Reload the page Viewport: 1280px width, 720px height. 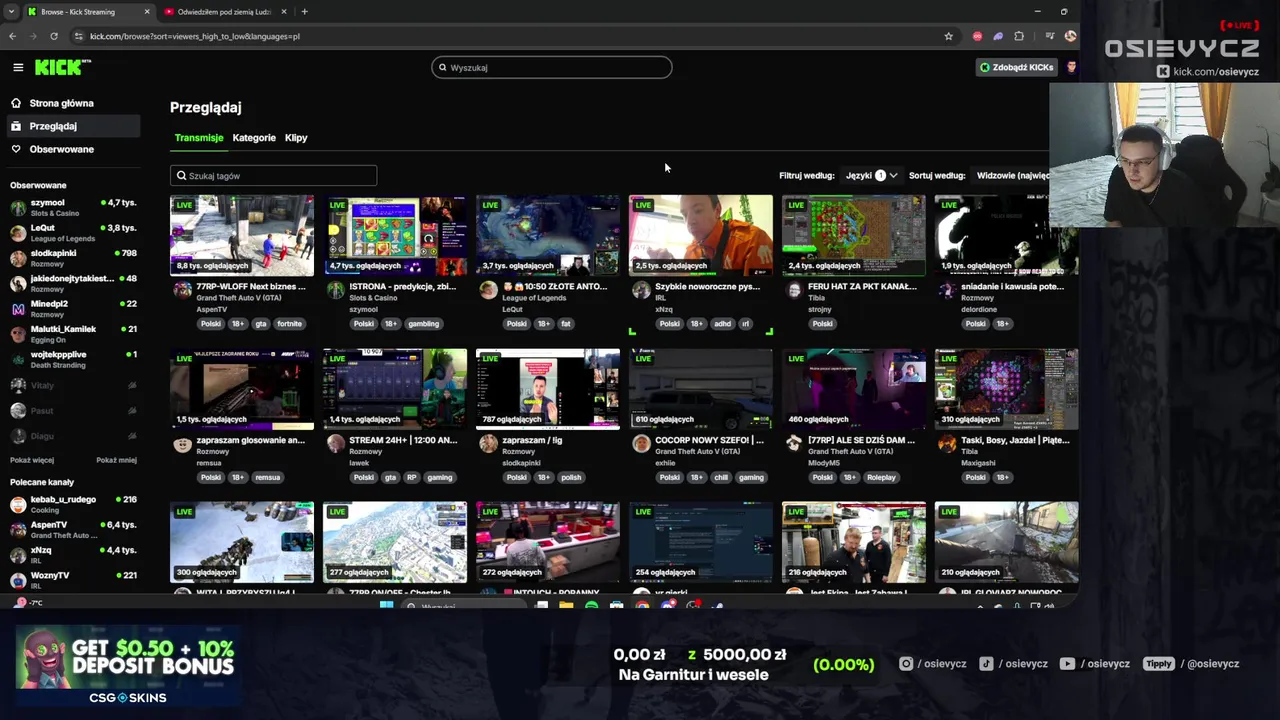(x=54, y=36)
